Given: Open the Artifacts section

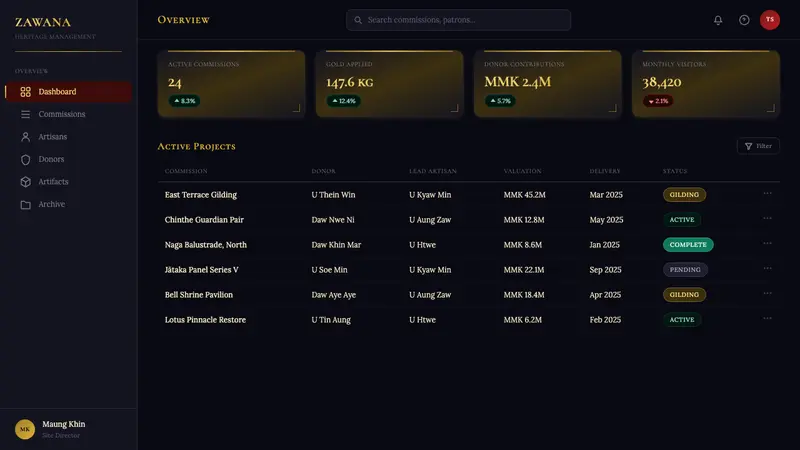Looking at the screenshot, I should coord(68,182).
